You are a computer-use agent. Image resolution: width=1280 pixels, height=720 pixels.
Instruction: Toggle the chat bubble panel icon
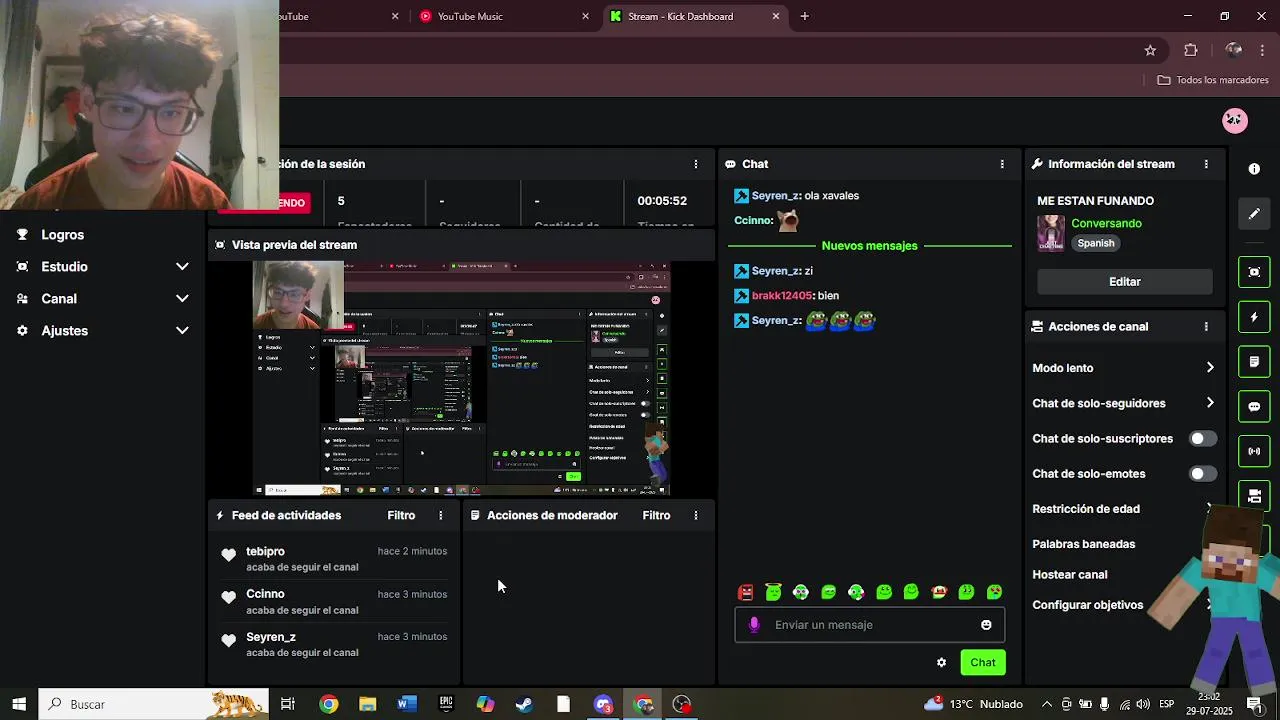pos(1254,407)
